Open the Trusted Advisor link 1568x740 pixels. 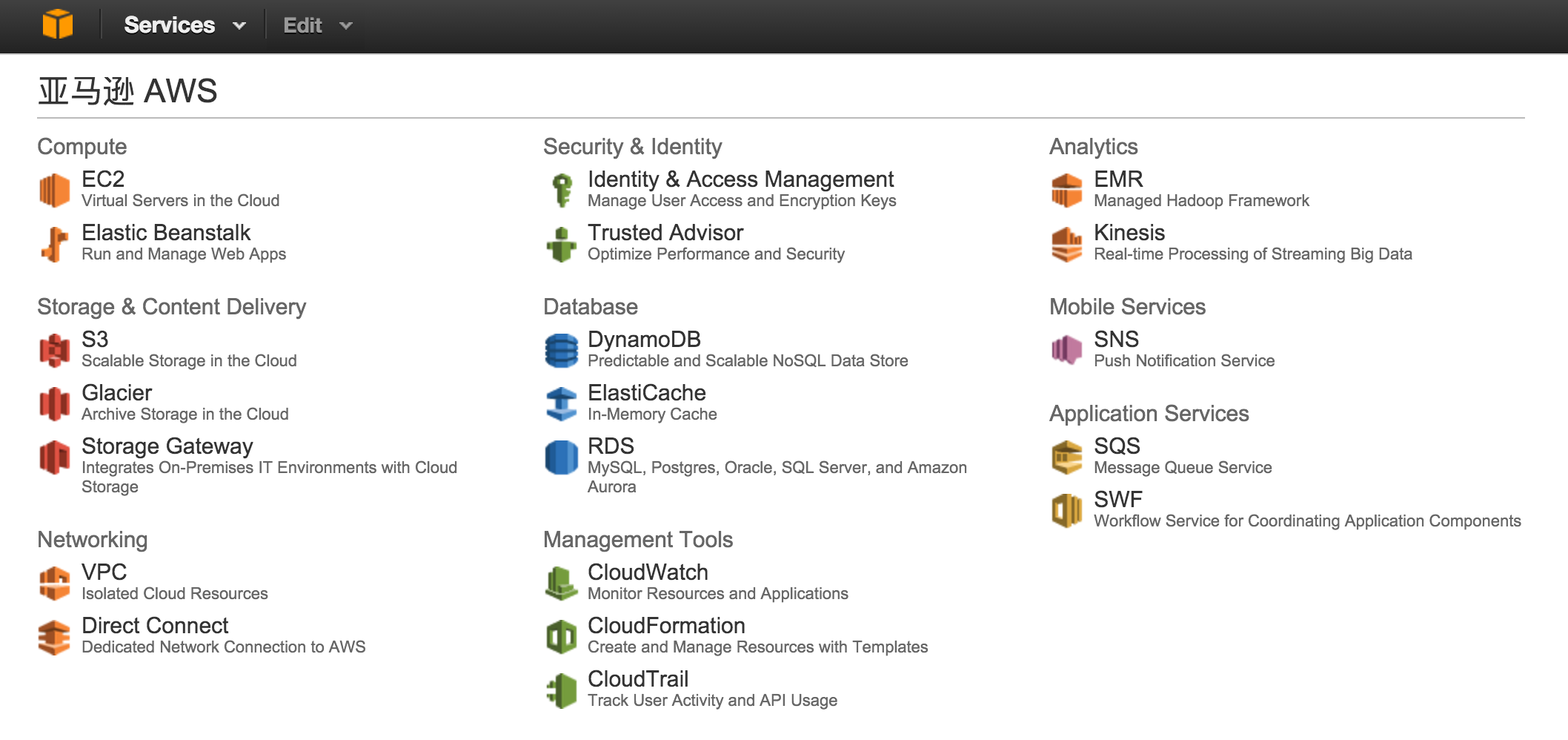(x=665, y=232)
